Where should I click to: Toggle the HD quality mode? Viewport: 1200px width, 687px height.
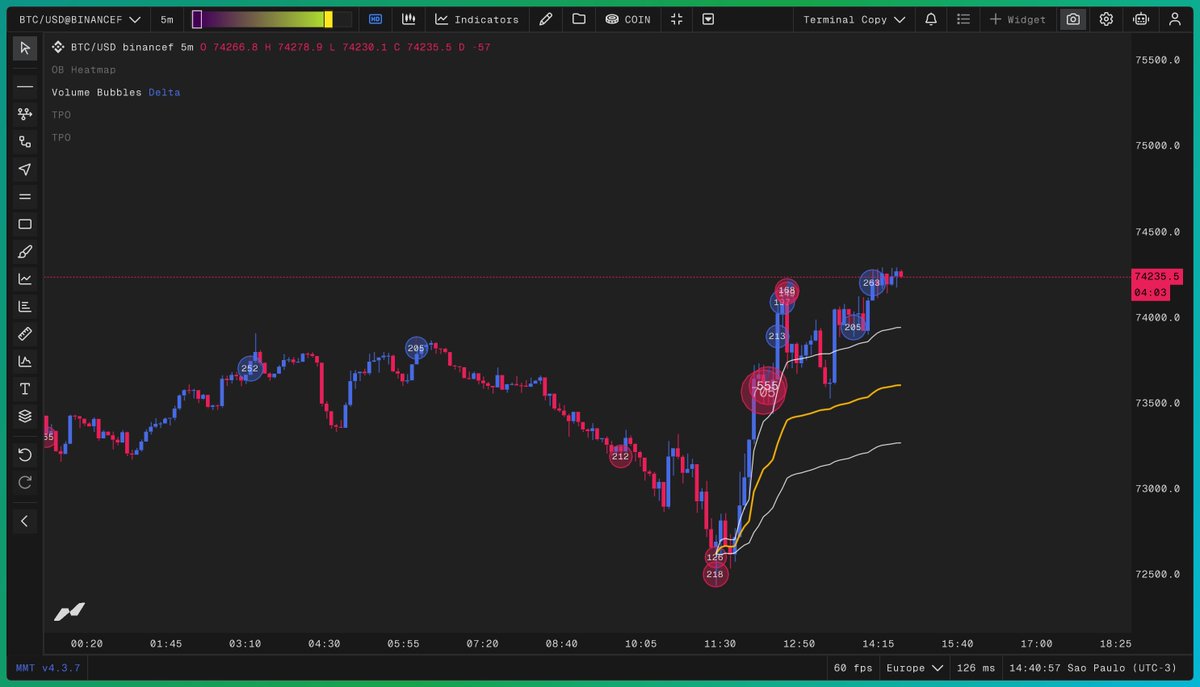coord(376,19)
